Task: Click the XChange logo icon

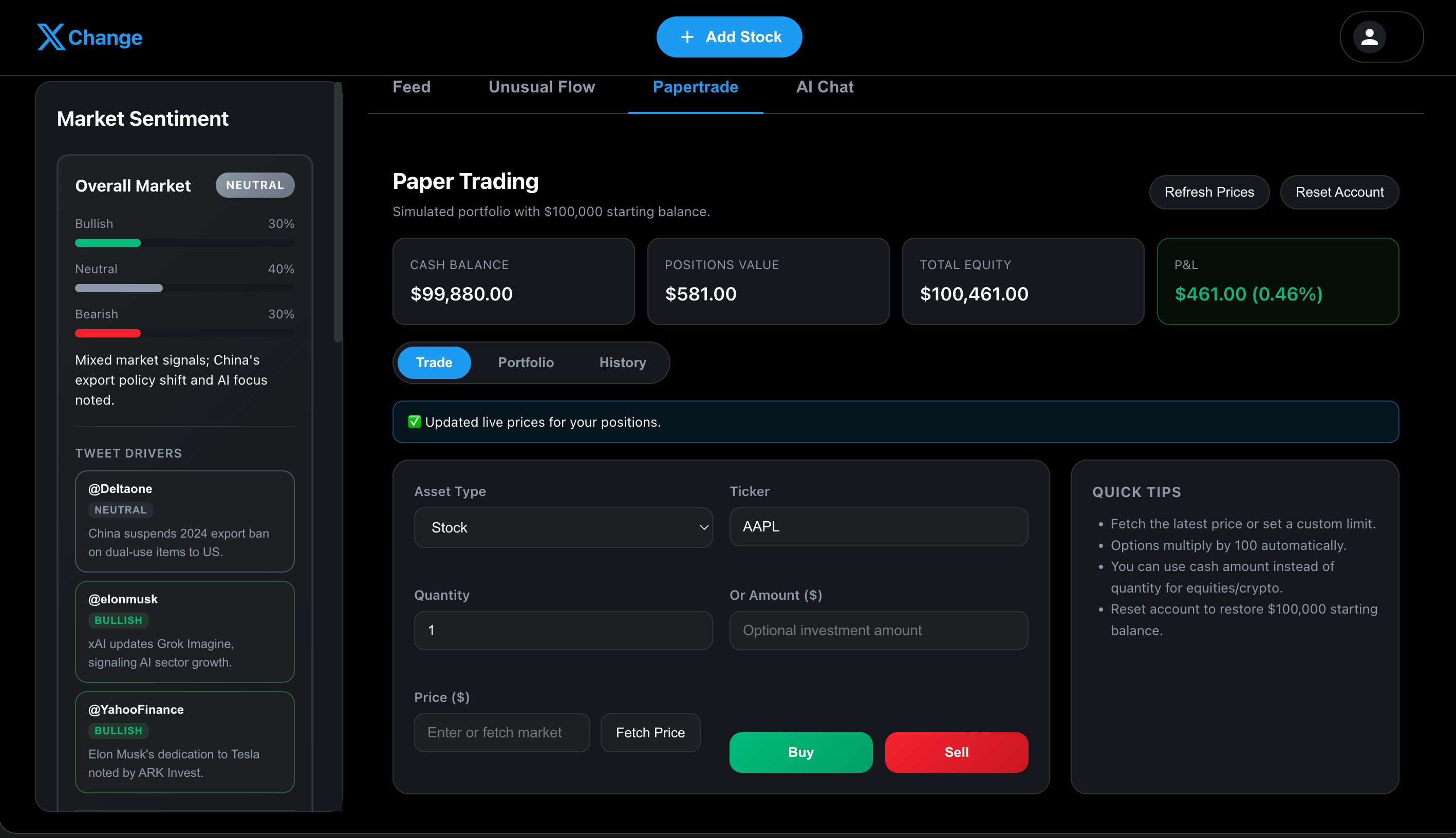Action: 51,37
